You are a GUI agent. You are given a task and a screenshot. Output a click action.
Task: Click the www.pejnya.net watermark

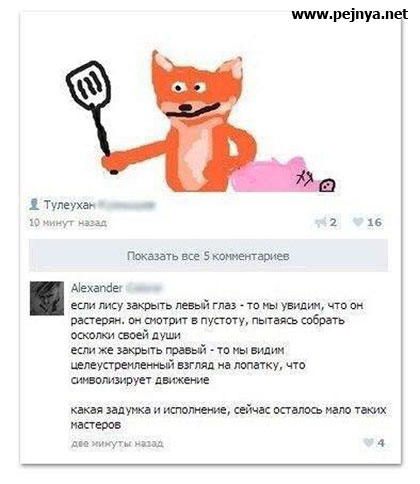tap(350, 14)
